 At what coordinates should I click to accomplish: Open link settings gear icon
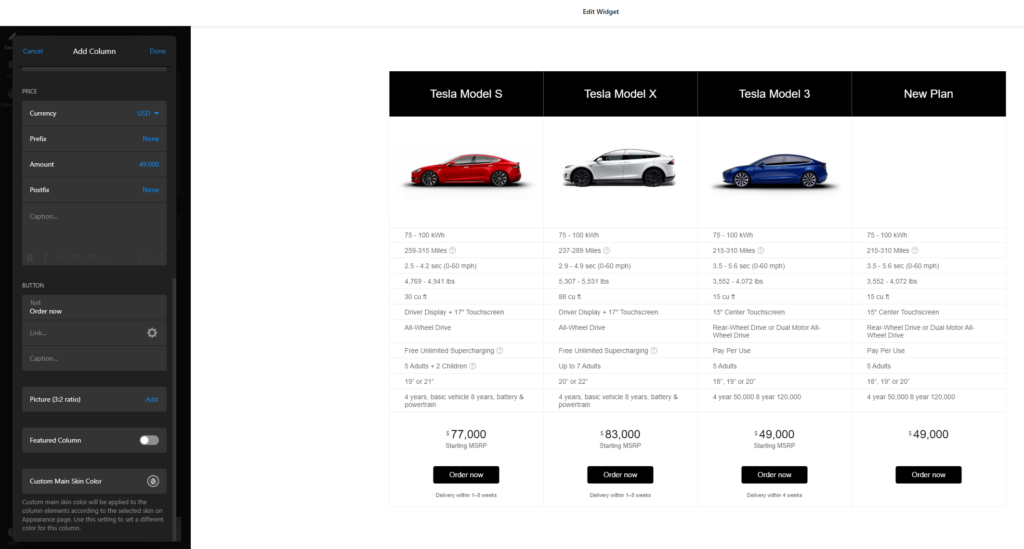(152, 333)
